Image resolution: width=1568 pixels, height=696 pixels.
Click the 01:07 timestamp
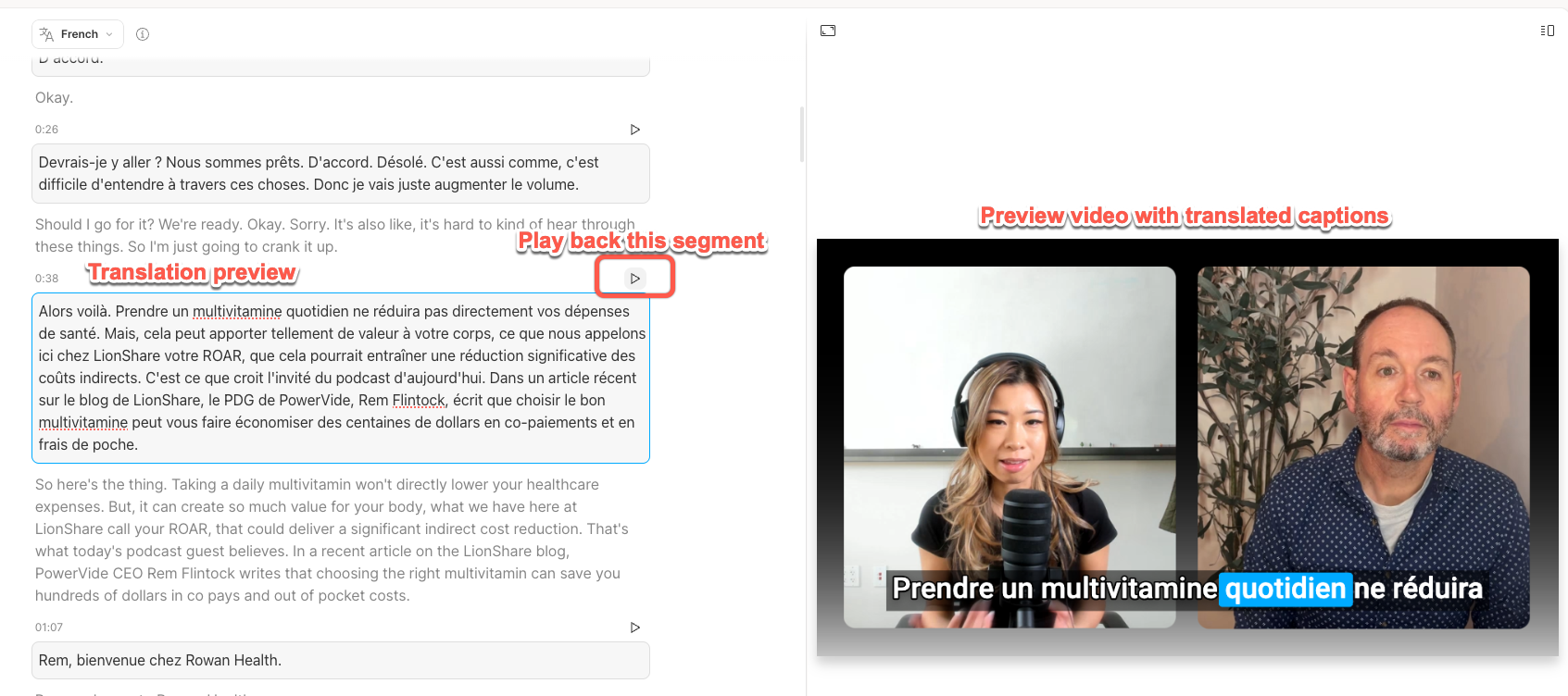[x=49, y=628]
